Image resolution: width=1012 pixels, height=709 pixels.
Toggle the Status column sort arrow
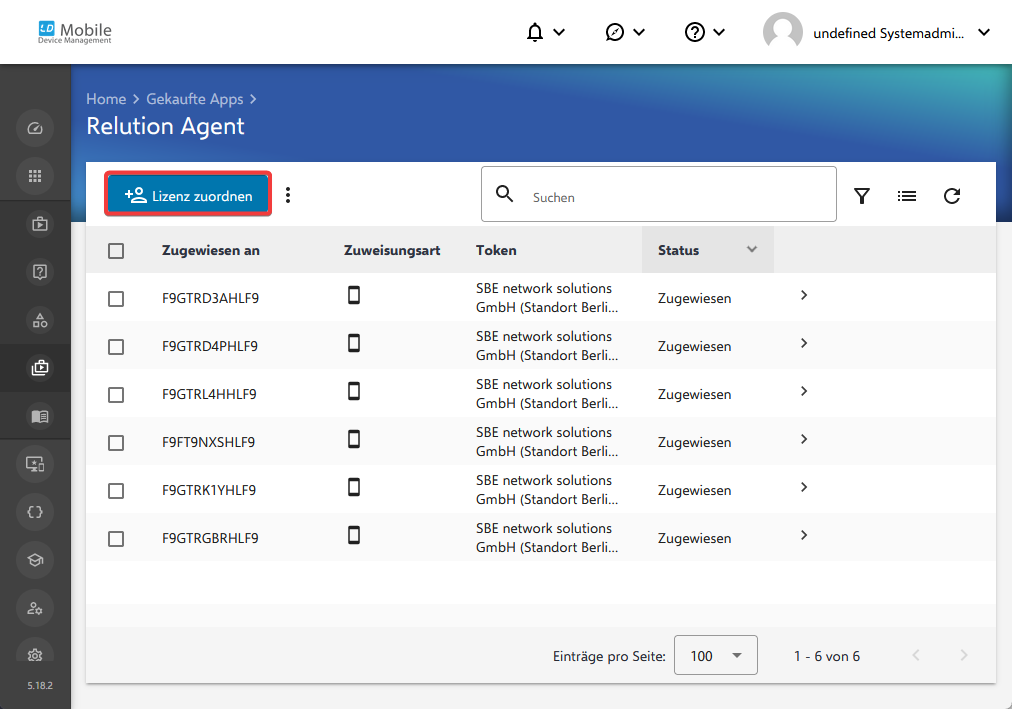[x=752, y=249]
